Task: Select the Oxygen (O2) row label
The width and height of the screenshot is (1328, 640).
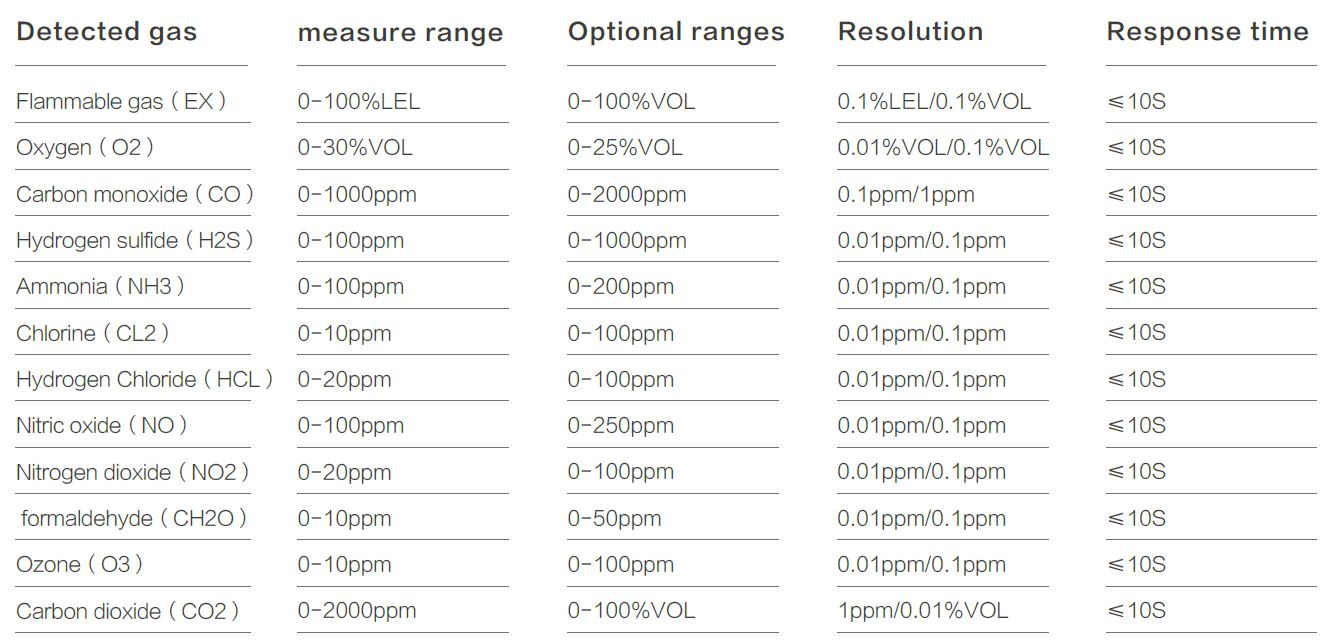Action: (x=85, y=148)
